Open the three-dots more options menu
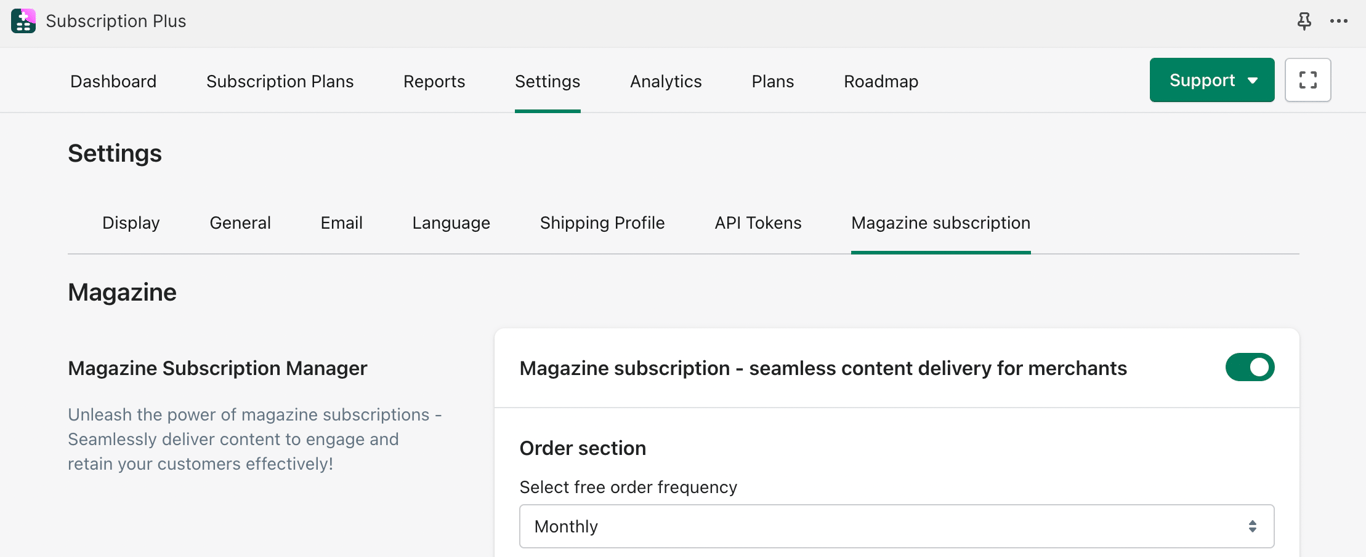The height and width of the screenshot is (557, 1366). pyautogui.click(x=1339, y=21)
